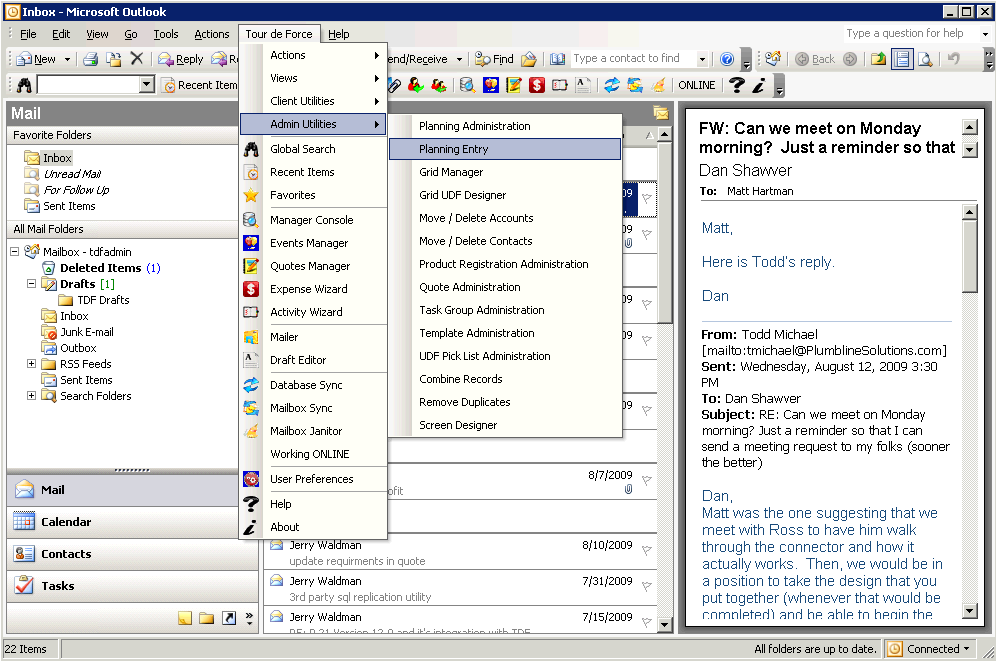Screen dimensions: 996x661
Task: Toggle the follow-up flag on the 8/7/2009 message
Action: 647,480
